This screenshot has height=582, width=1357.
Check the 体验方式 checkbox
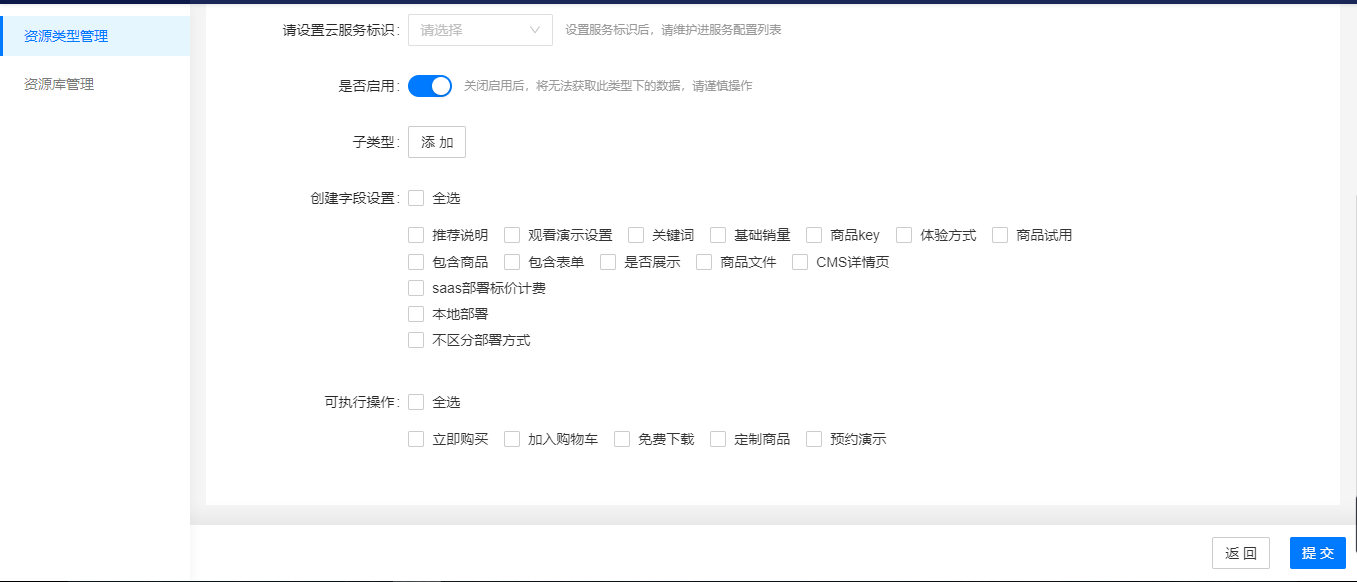[905, 235]
